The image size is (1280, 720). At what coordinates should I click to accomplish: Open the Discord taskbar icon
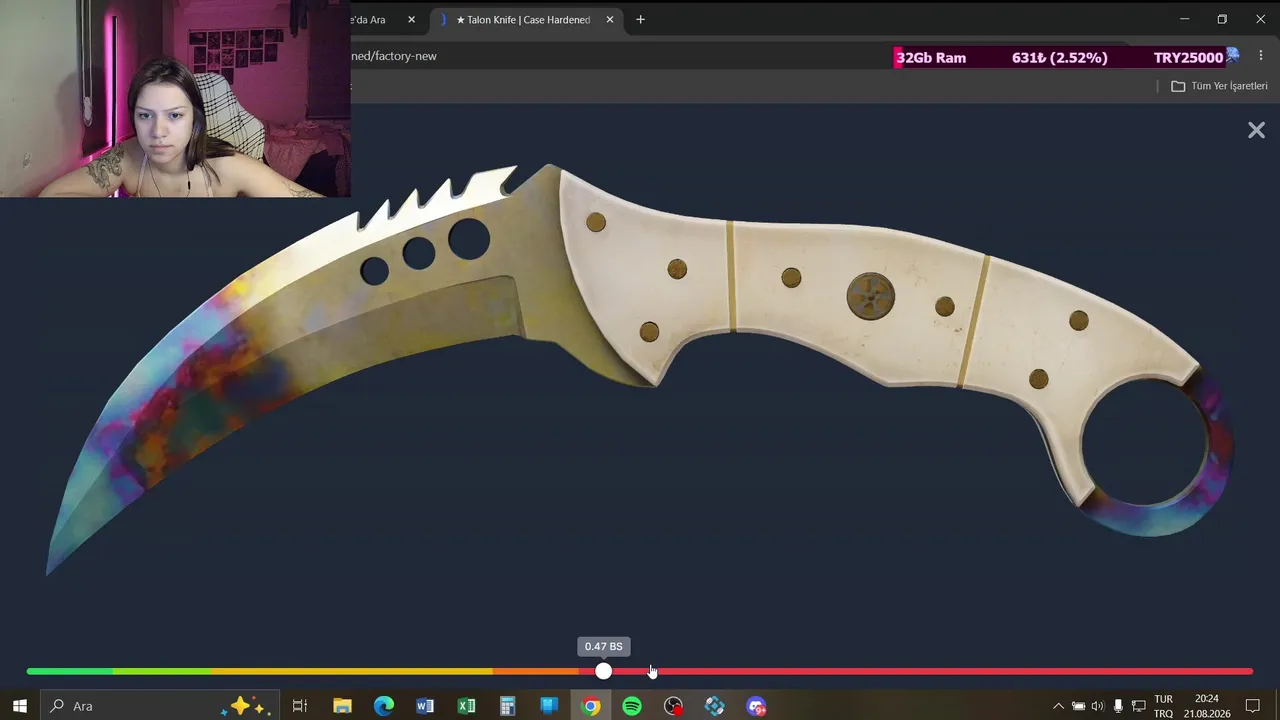[x=756, y=706]
